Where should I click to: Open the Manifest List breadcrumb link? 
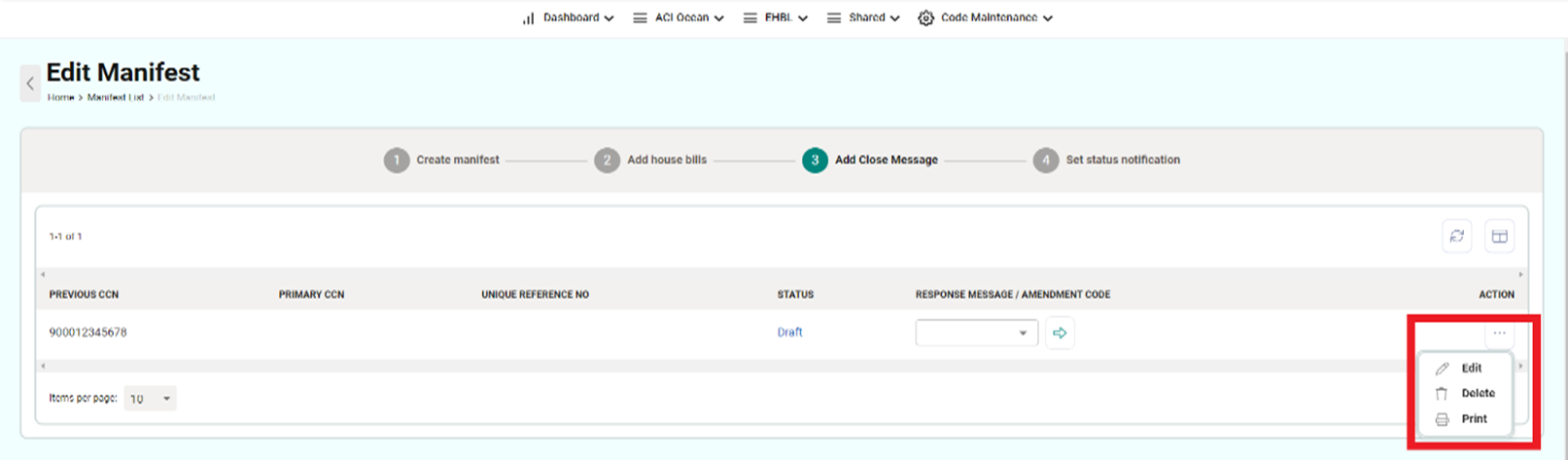pyautogui.click(x=115, y=97)
